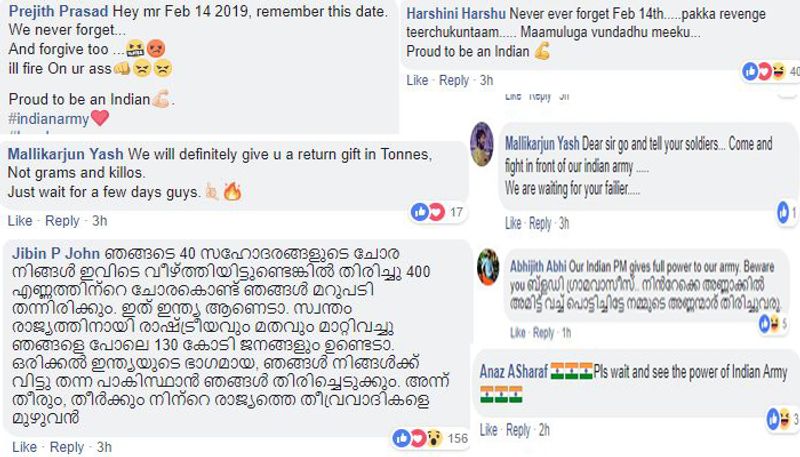800x457 pixels.
Task: Click reaction emojis on Jibin P John's comment
Action: [414, 438]
